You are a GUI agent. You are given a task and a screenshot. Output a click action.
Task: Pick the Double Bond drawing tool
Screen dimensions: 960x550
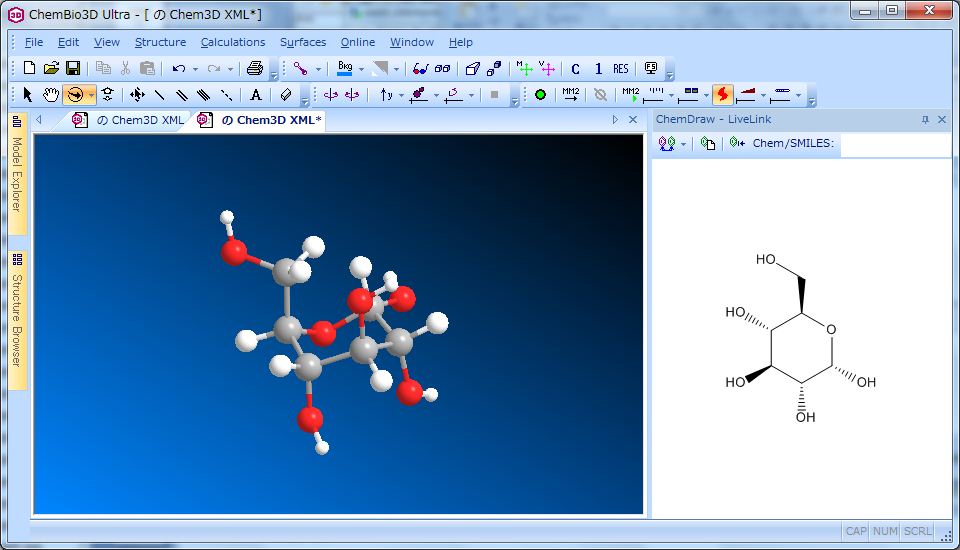point(181,95)
